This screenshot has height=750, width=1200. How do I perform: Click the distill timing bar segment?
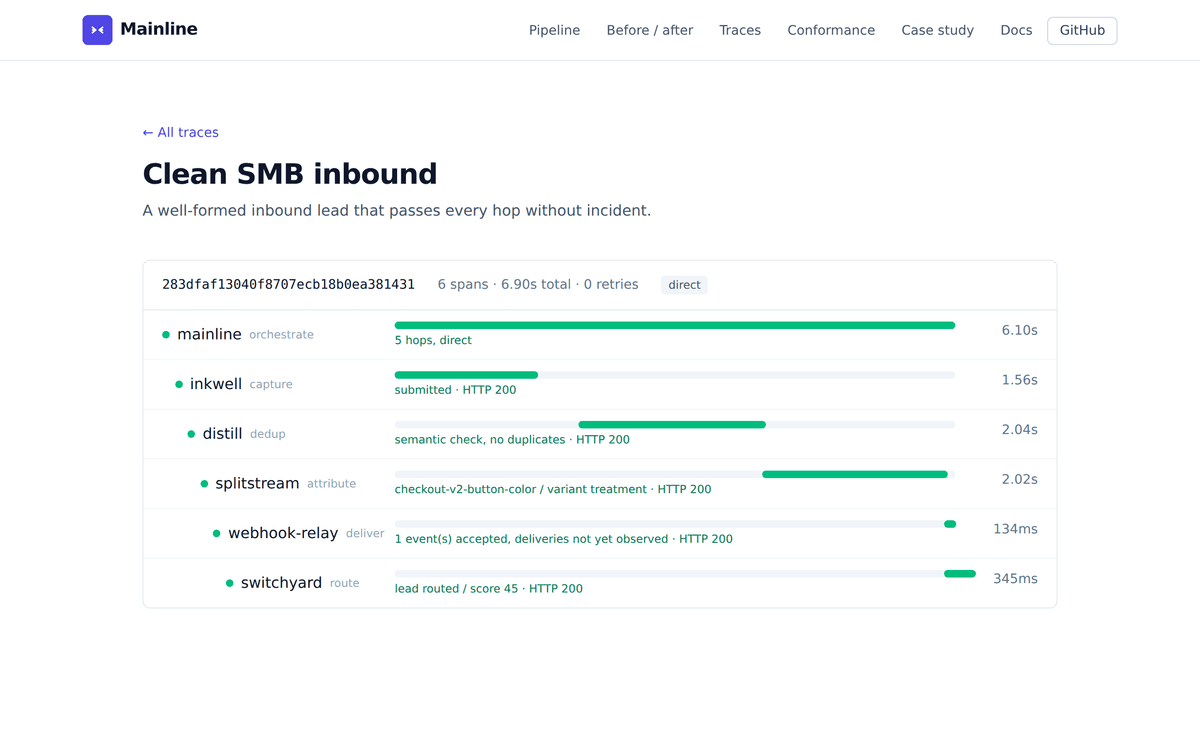pos(672,425)
